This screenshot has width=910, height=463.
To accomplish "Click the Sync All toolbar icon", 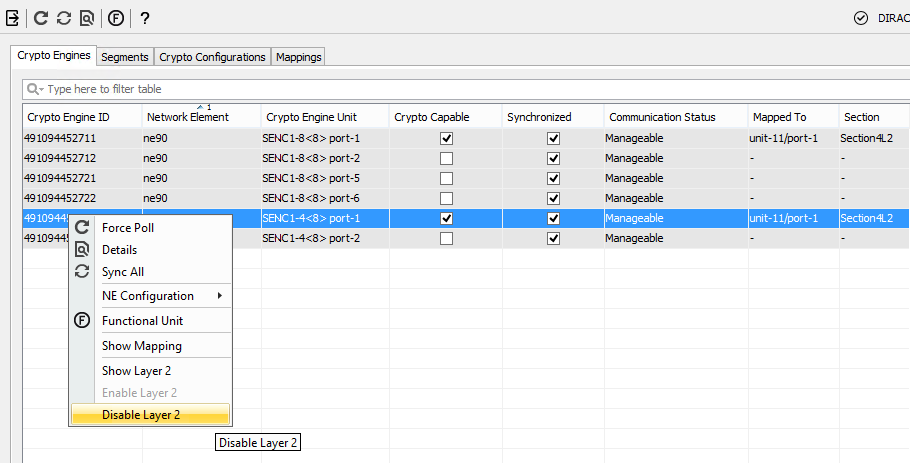I will [x=63, y=18].
